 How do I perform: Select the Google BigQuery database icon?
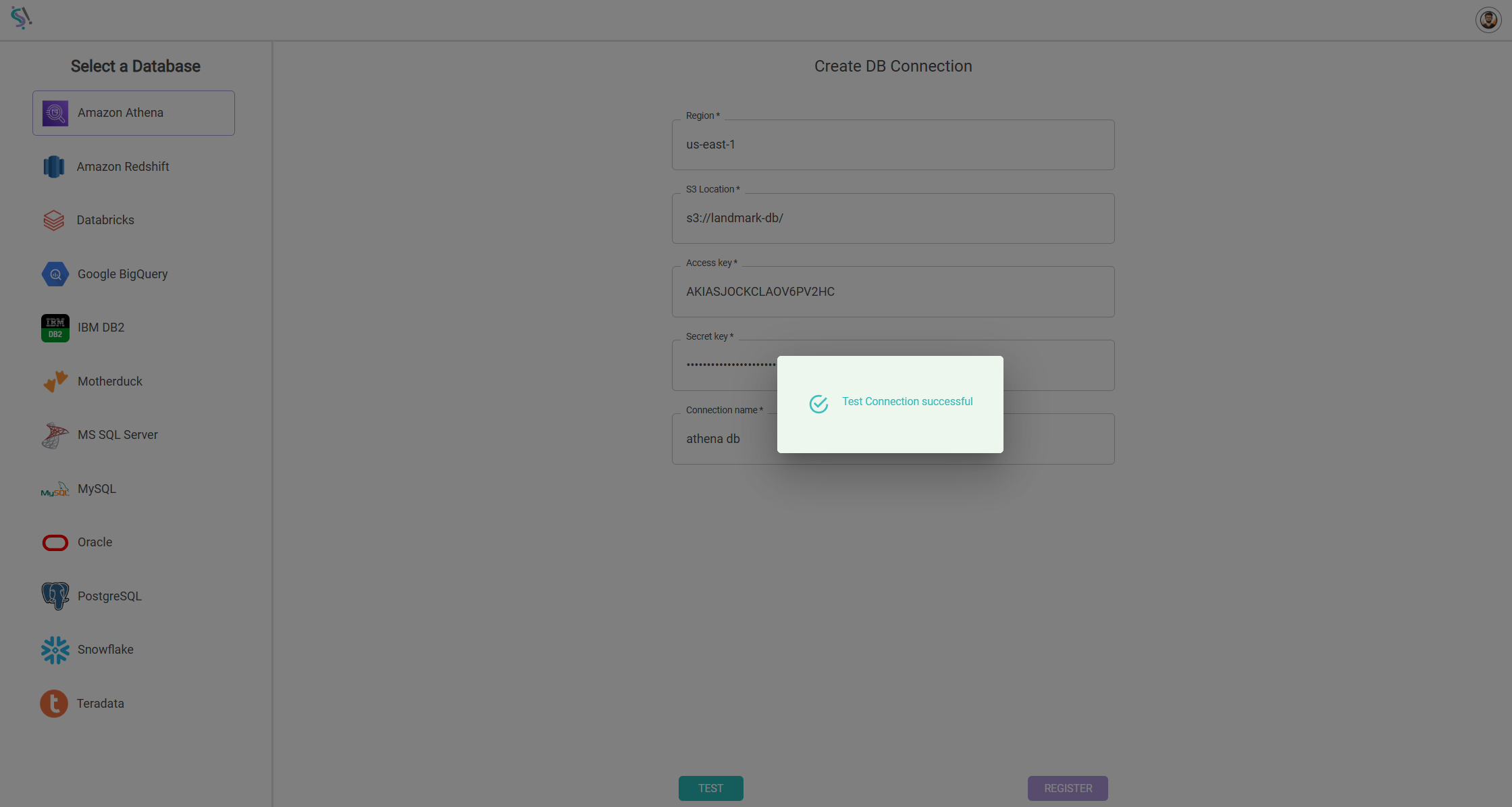tap(53, 273)
